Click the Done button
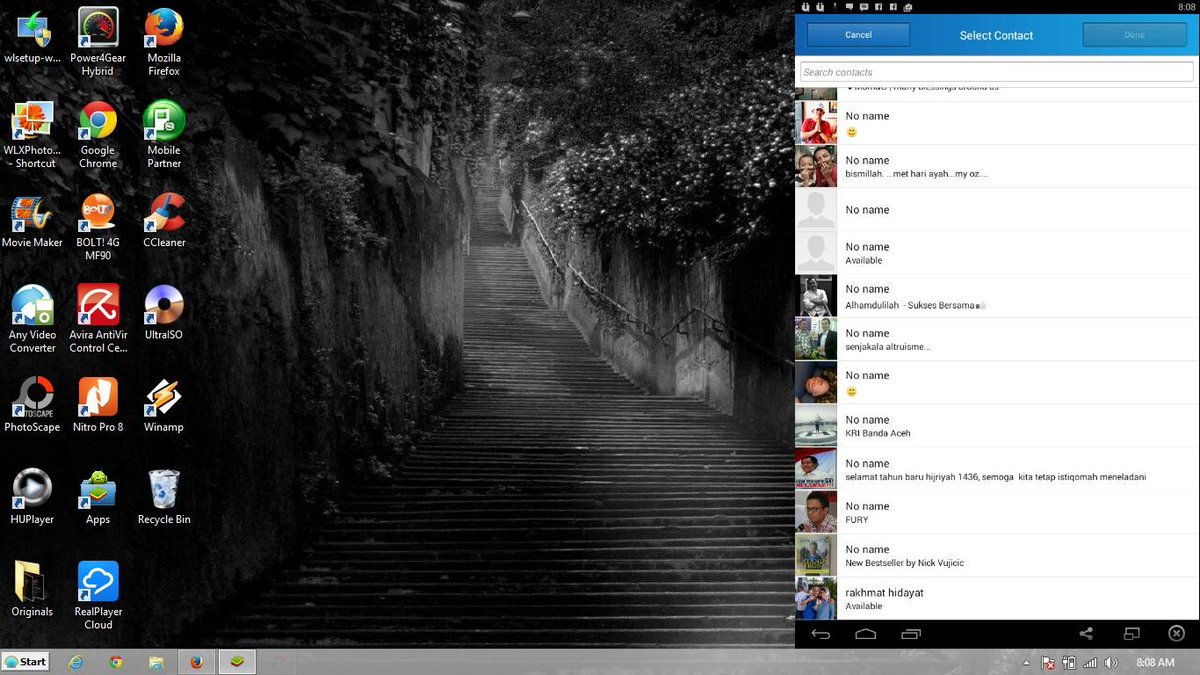This screenshot has height=675, width=1200. [1134, 35]
